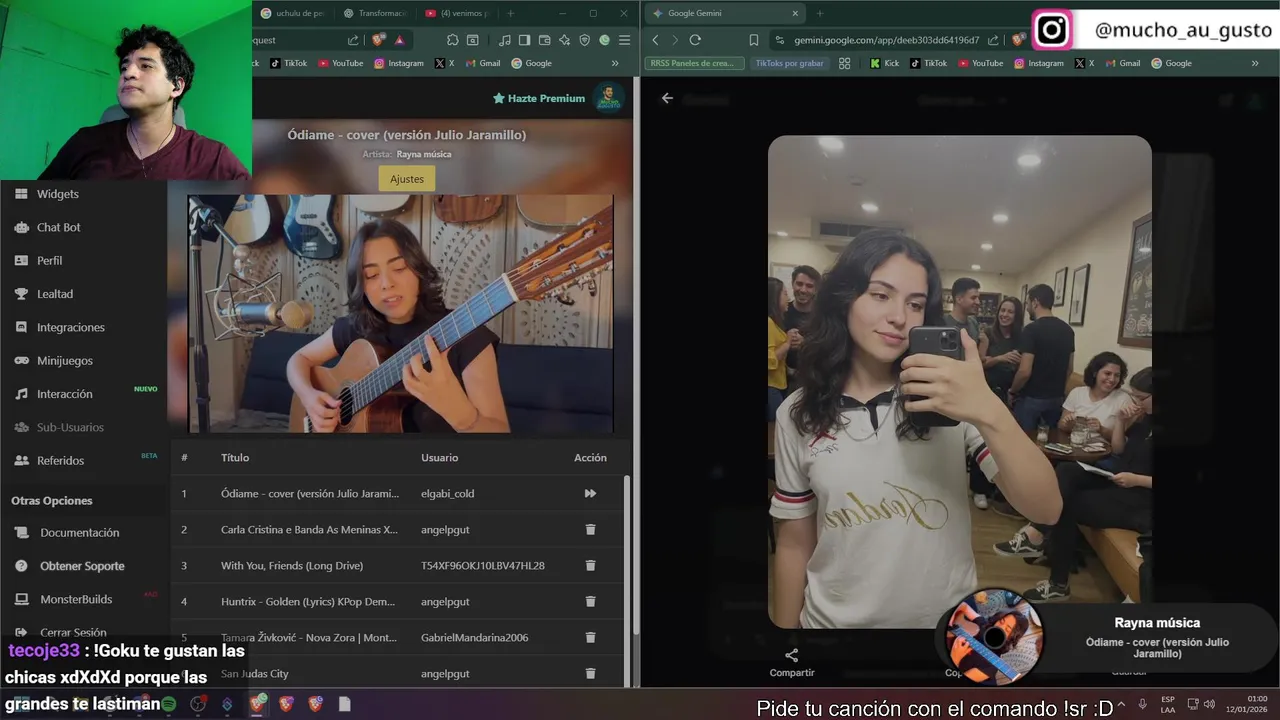Viewport: 1280px width, 720px height.
Task: Expand hidden bookmarks chevron in right window
Action: (1255, 63)
